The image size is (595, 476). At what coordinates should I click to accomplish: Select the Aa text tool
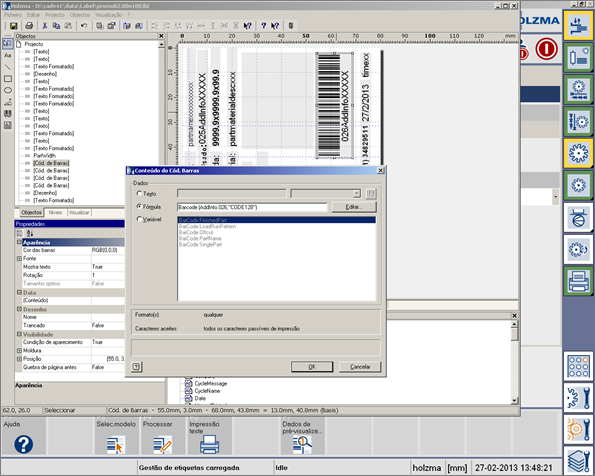7,55
